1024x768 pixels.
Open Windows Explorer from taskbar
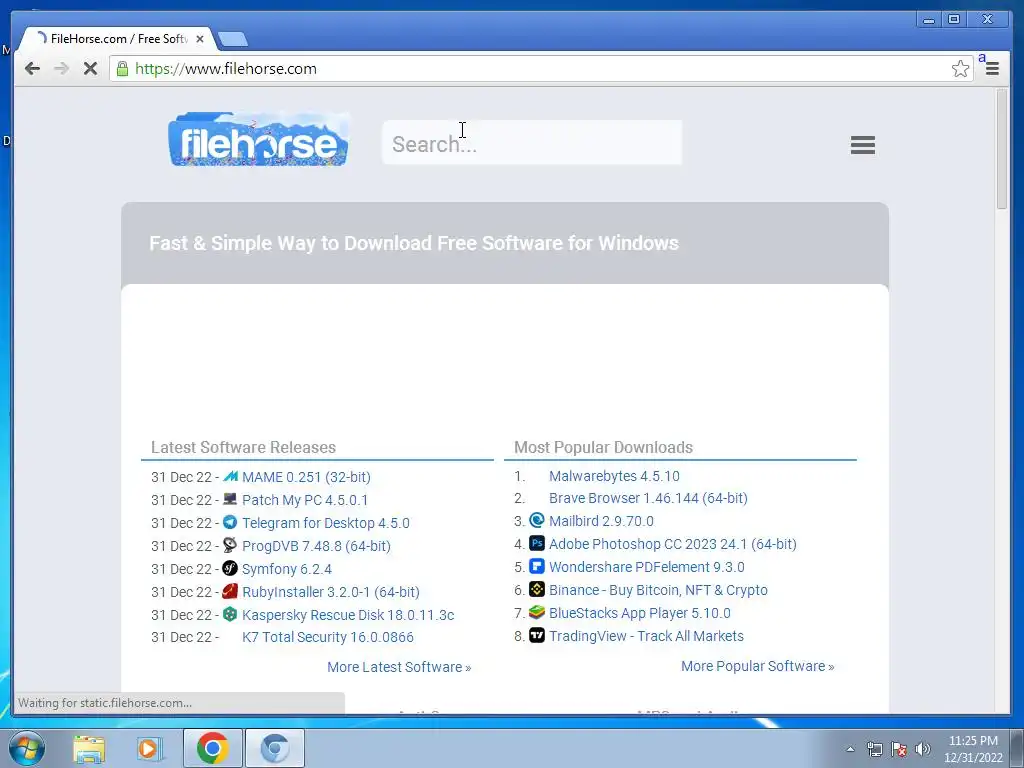pos(89,748)
